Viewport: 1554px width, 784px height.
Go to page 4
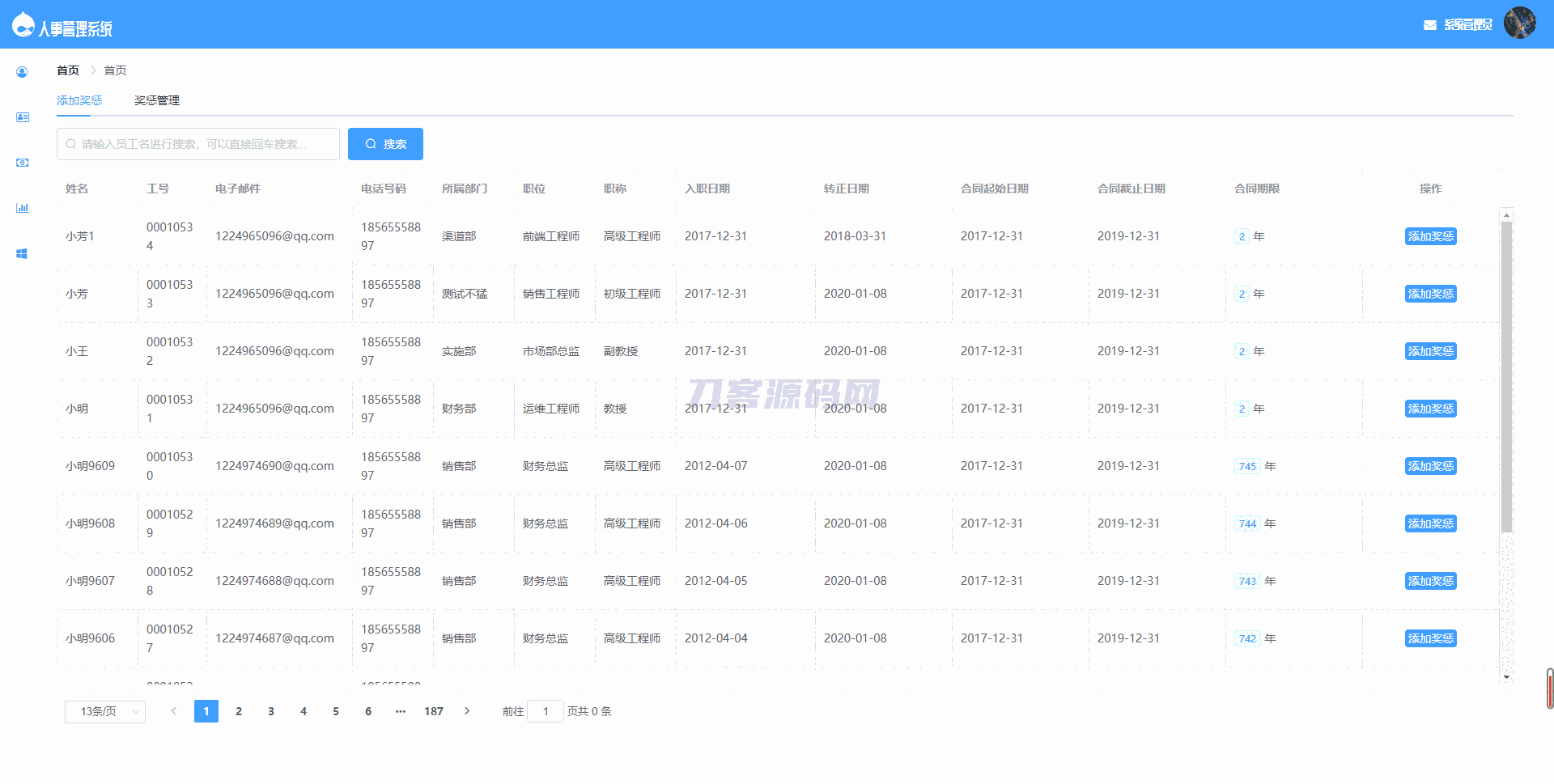click(304, 711)
